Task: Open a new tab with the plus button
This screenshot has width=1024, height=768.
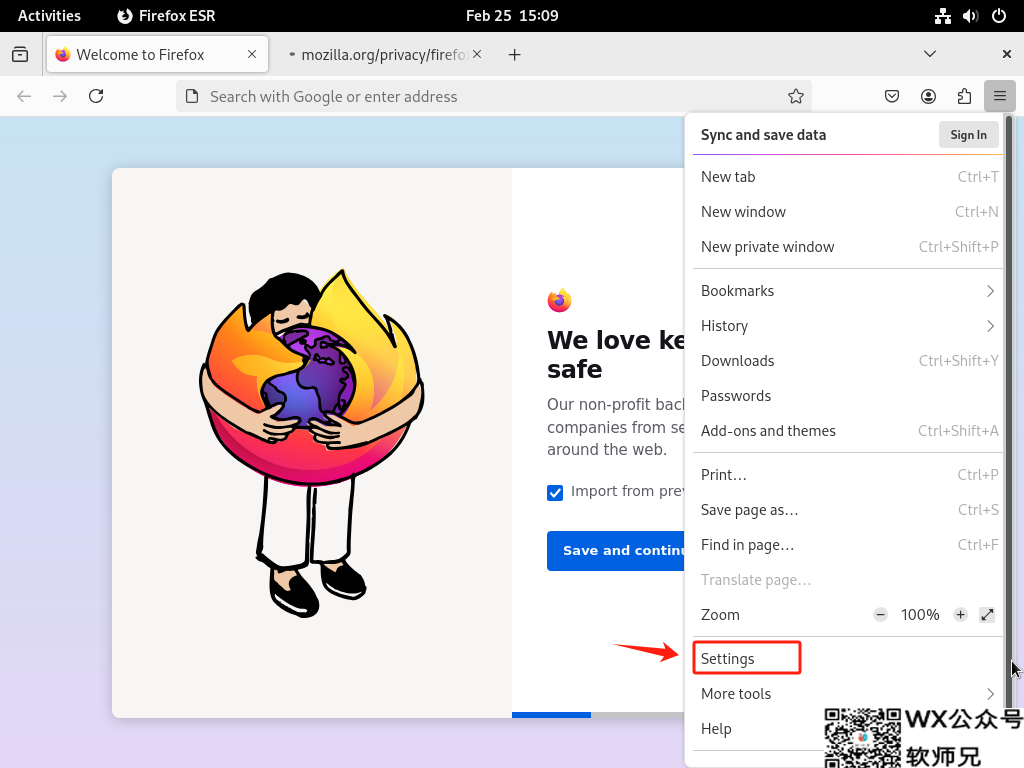Action: pos(515,55)
